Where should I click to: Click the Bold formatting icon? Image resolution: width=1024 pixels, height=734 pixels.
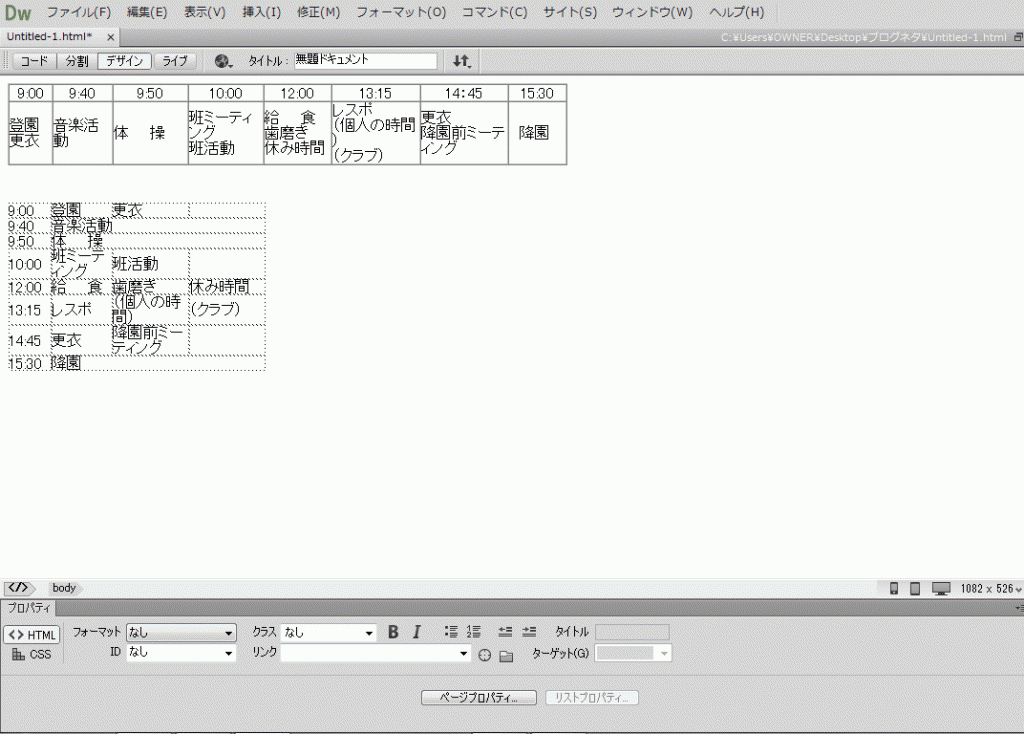coord(393,632)
